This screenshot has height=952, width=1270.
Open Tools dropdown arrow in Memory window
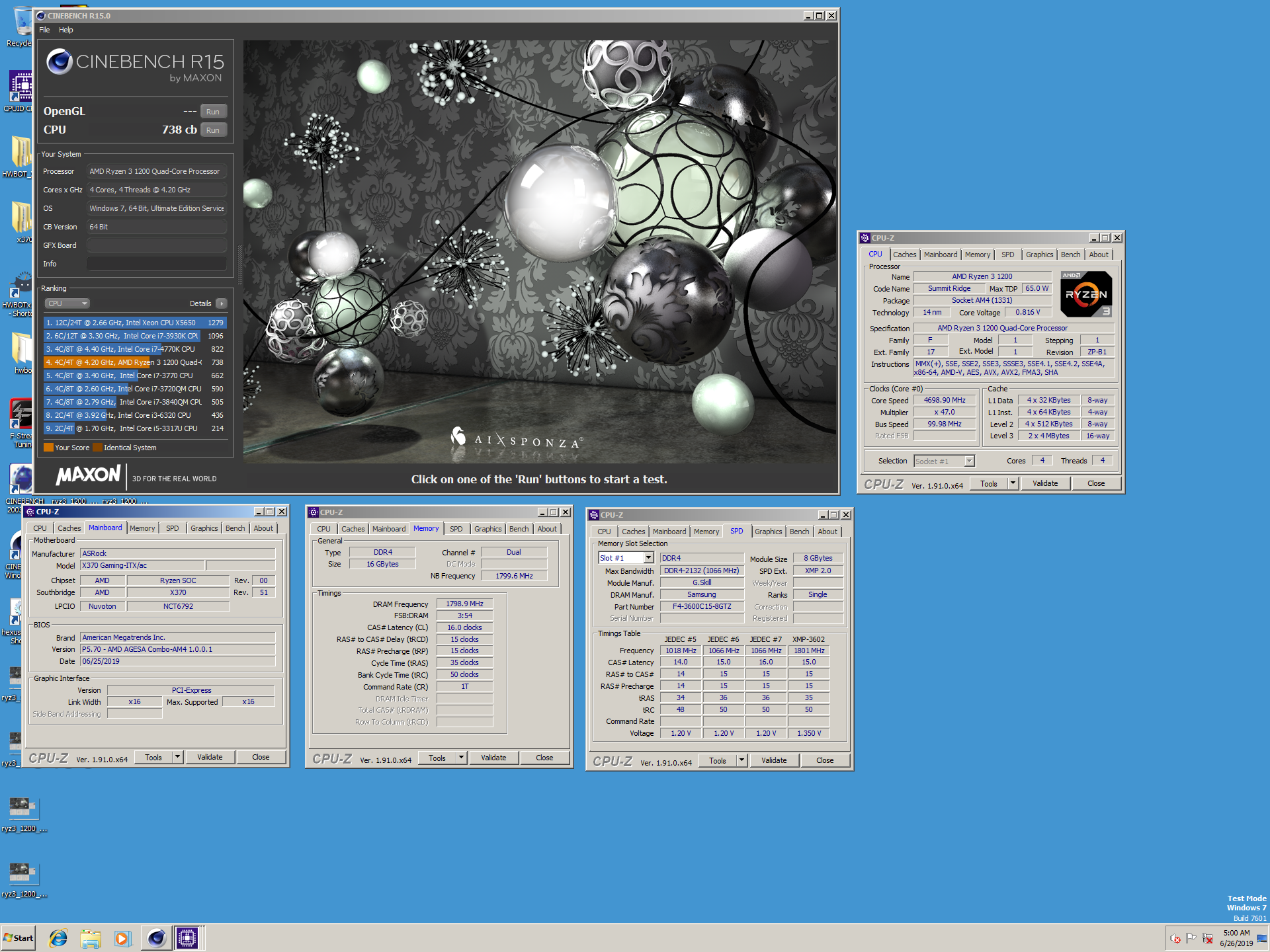click(x=461, y=758)
